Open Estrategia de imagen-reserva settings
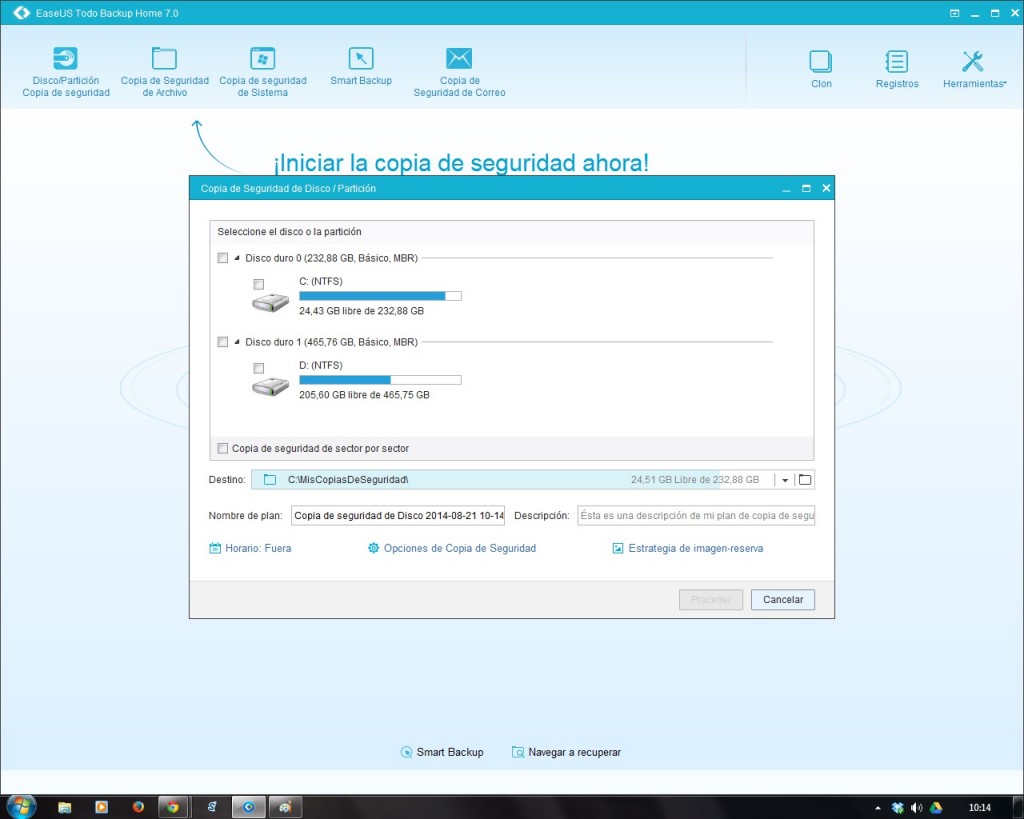This screenshot has height=819, width=1024. 688,548
